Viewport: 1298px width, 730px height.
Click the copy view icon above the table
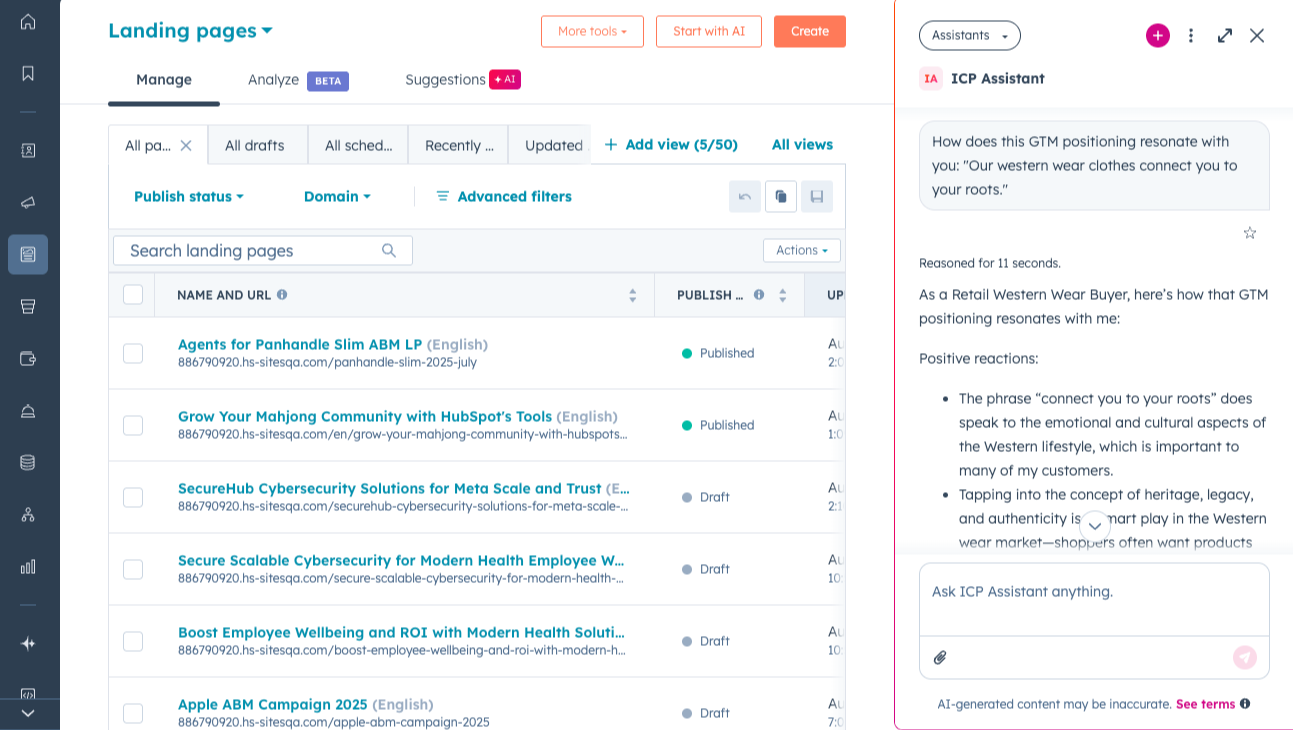coord(781,196)
